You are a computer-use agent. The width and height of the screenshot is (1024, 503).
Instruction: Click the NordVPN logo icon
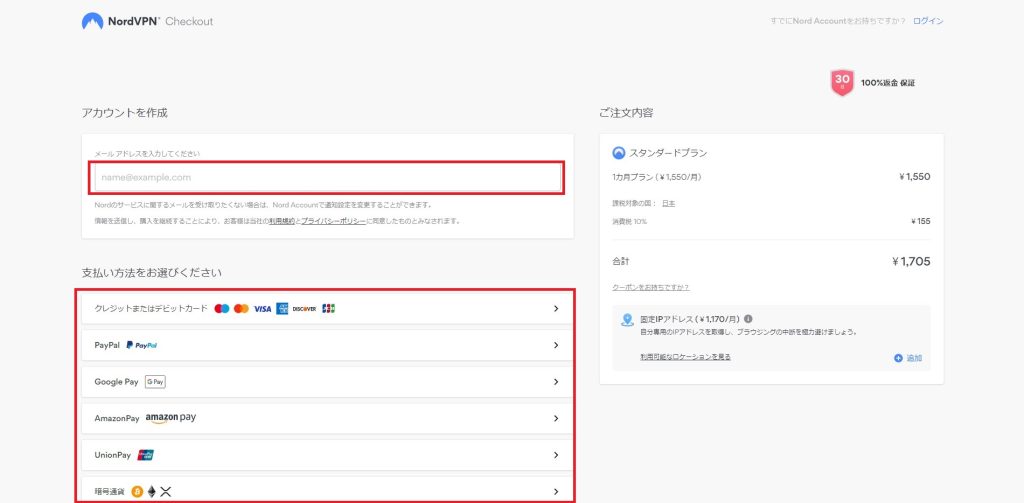[x=92, y=21]
